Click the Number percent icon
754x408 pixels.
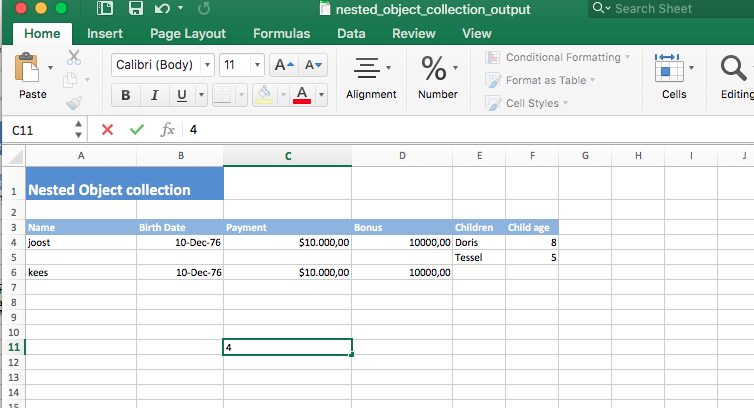(434, 68)
